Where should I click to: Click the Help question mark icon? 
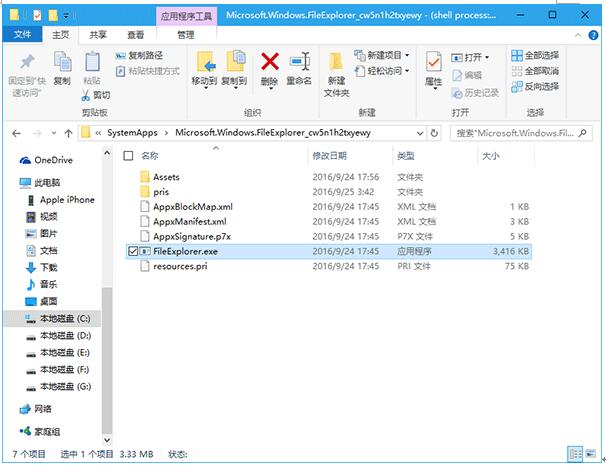point(593,35)
